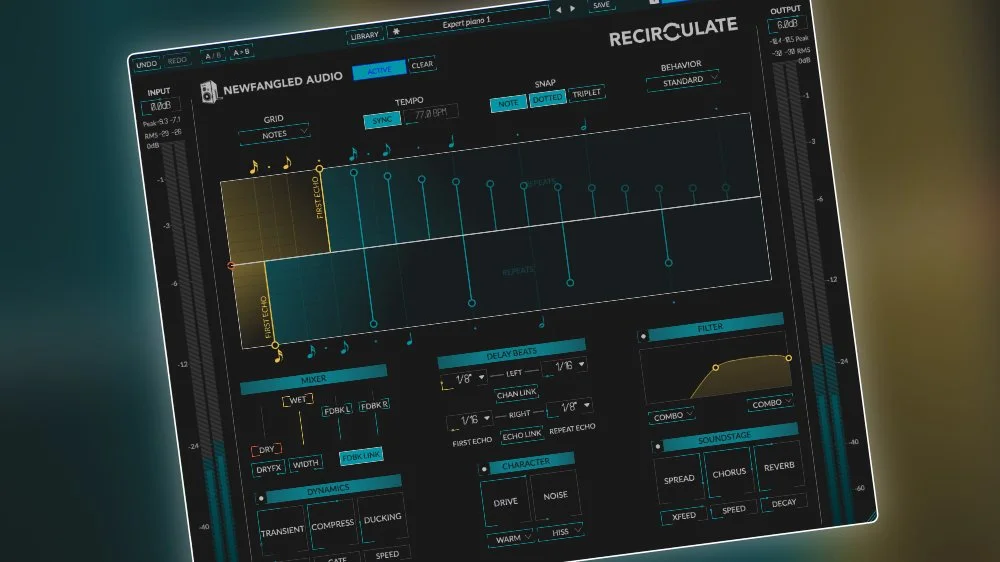Click the Redo button
1000x562 pixels.
(x=177, y=60)
